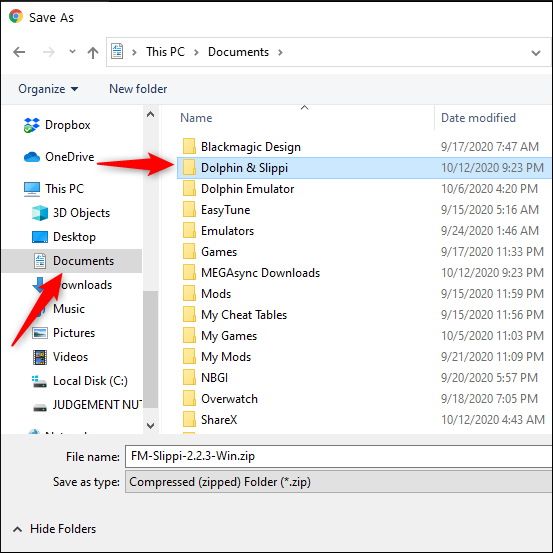Viewport: 553px width, 553px height.
Task: Select OneDrive cloud icon in sidebar
Action: (32, 157)
